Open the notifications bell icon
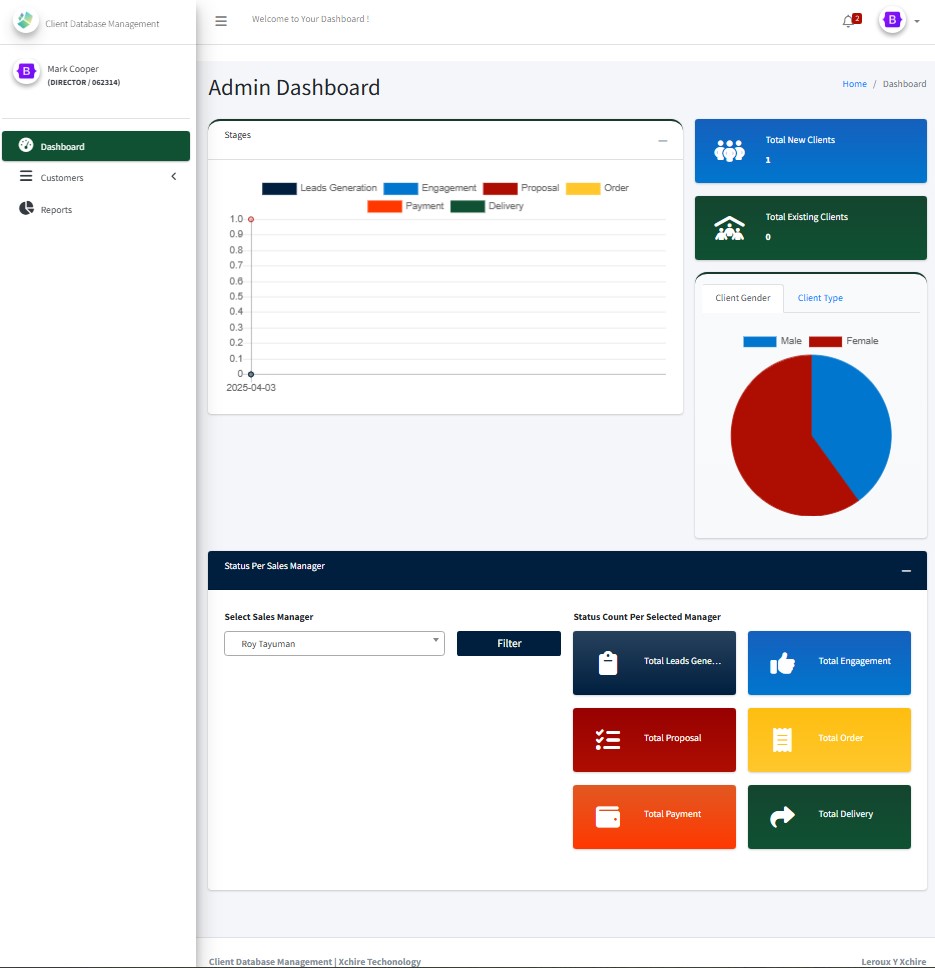The image size is (935, 968). tap(849, 22)
